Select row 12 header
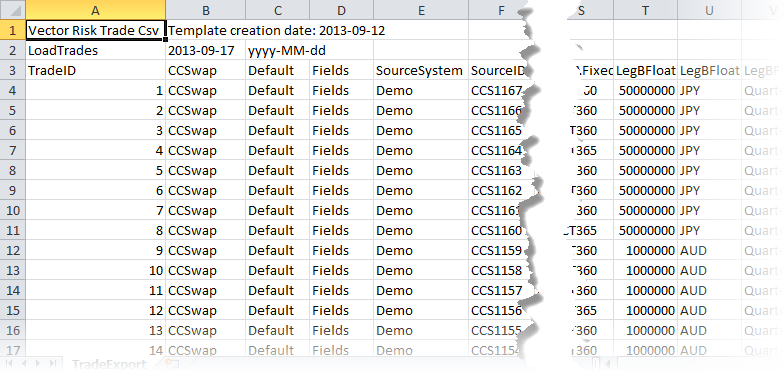 coord(12,250)
